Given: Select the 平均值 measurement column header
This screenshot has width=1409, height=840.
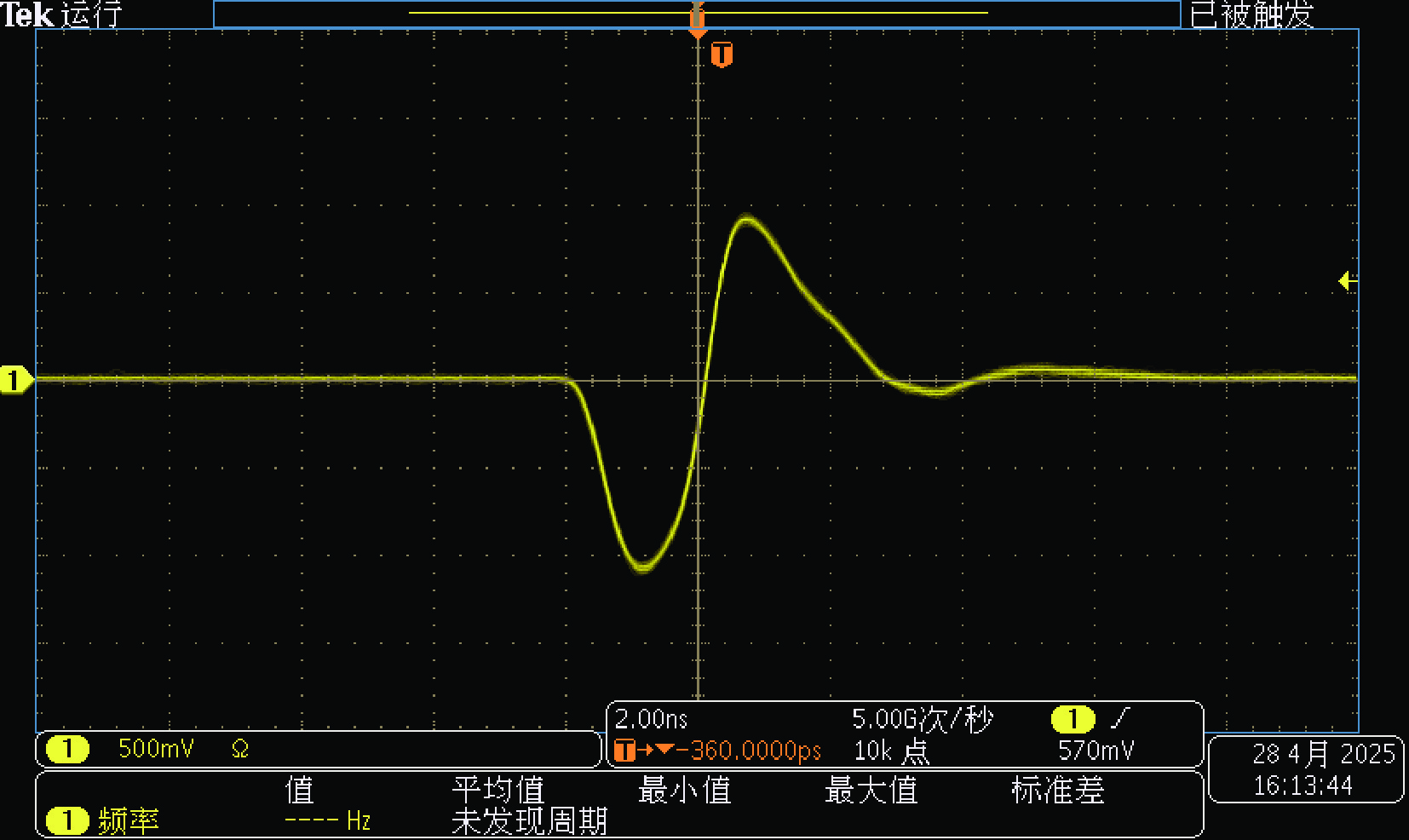Looking at the screenshot, I should [497, 790].
